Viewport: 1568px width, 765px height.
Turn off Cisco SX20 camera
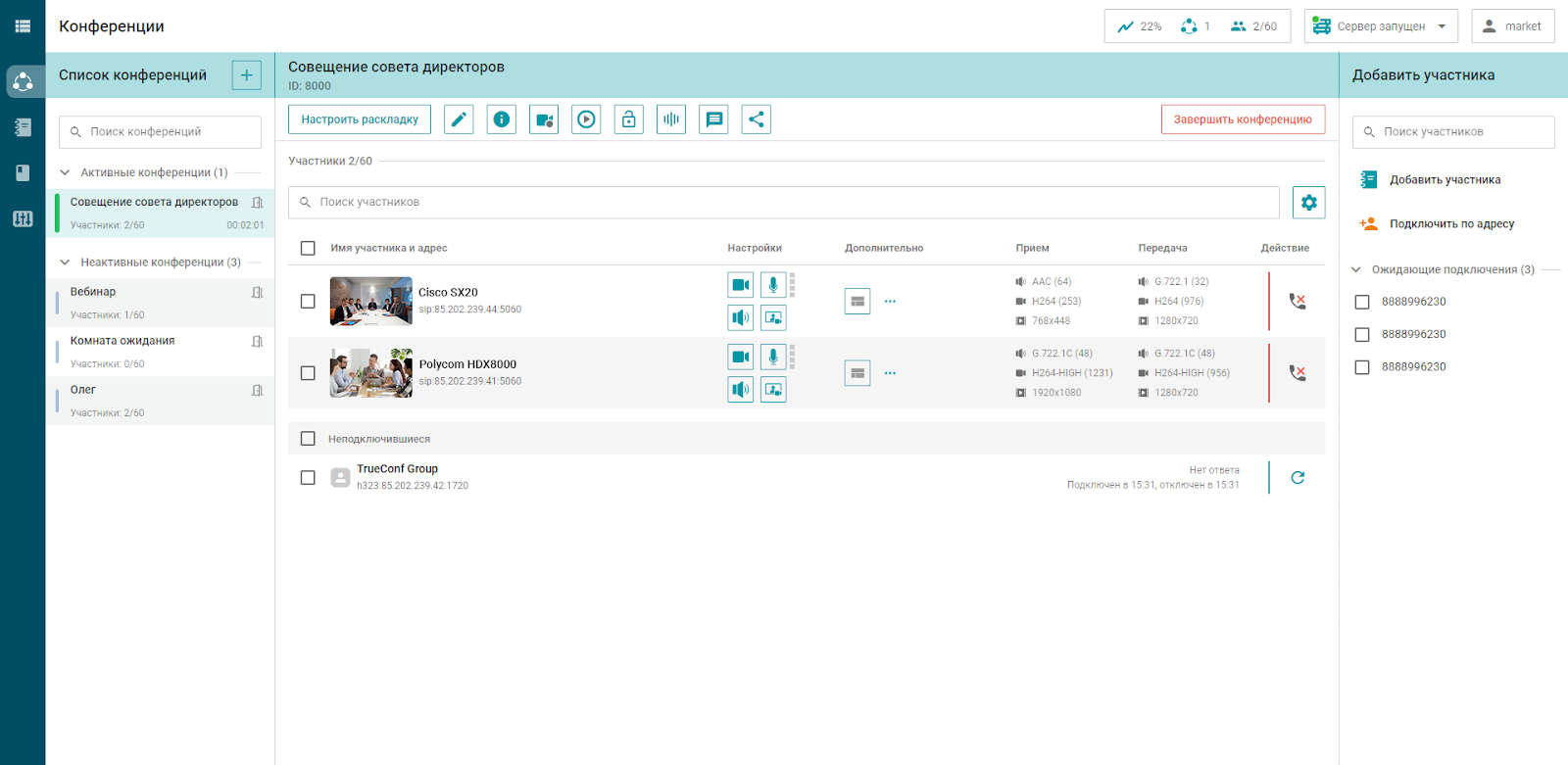tap(741, 285)
